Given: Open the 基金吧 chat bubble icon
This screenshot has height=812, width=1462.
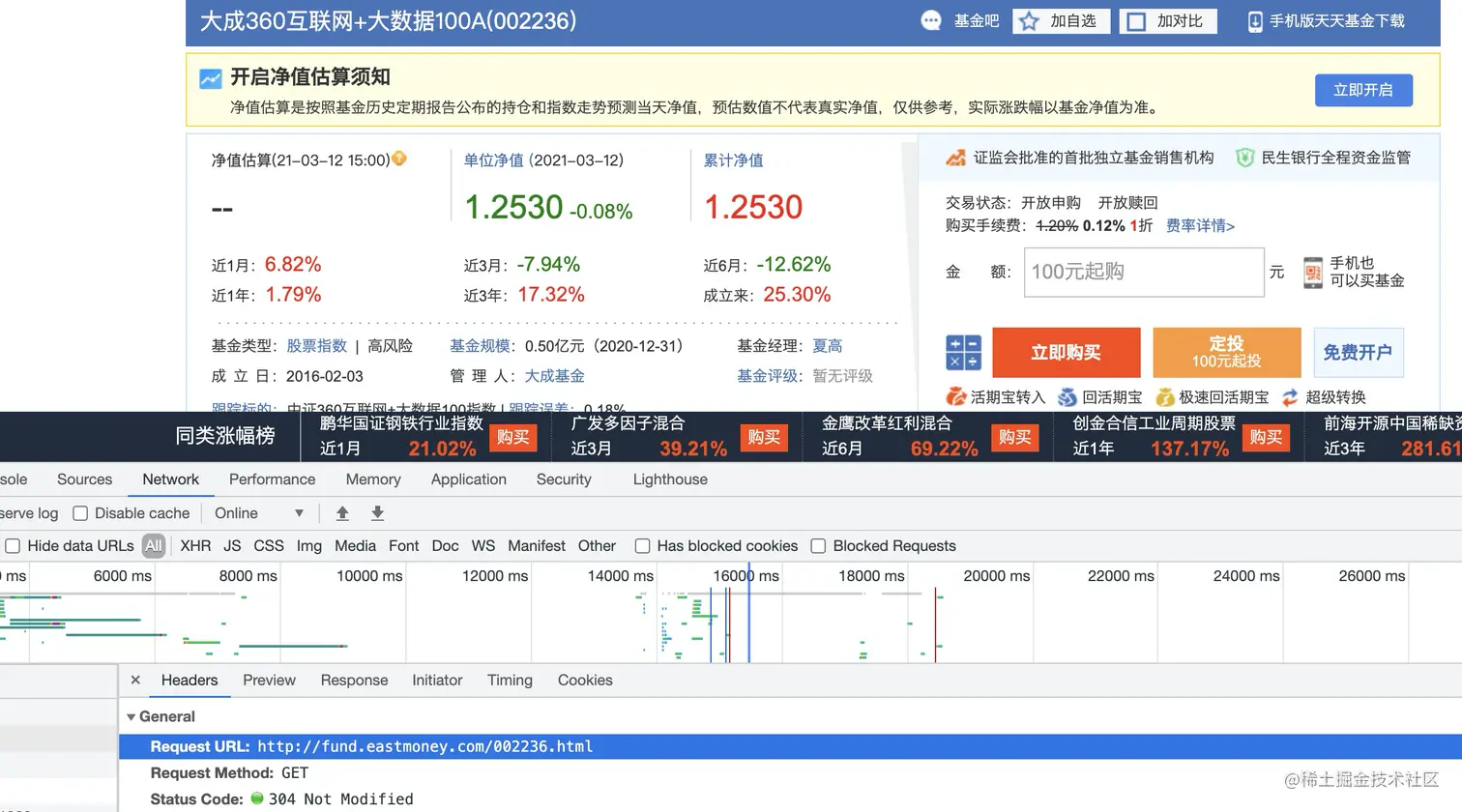Looking at the screenshot, I should tap(930, 20).
